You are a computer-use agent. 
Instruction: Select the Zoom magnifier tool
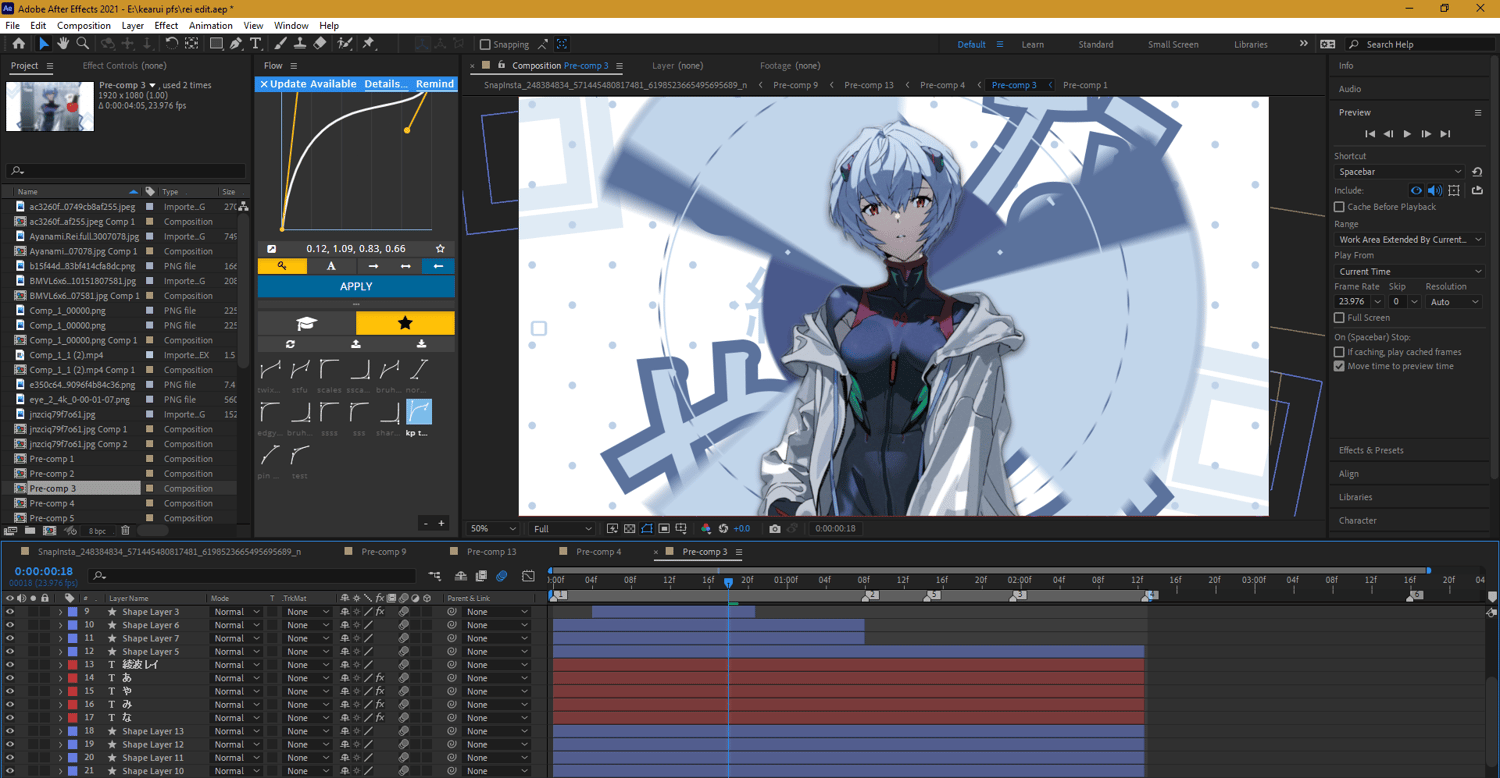[x=83, y=44]
